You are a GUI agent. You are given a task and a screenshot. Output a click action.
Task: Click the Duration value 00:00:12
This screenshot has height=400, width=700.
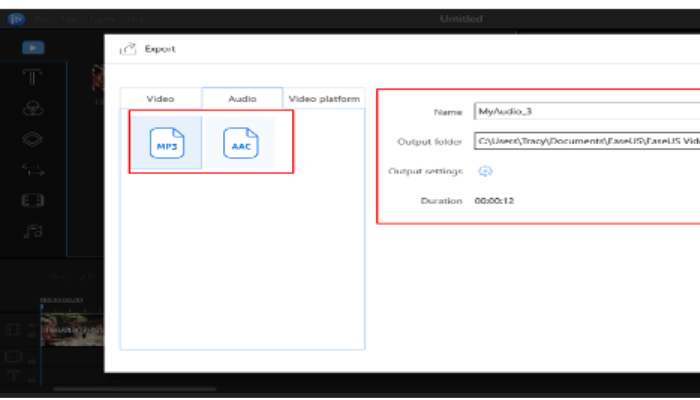pos(494,201)
